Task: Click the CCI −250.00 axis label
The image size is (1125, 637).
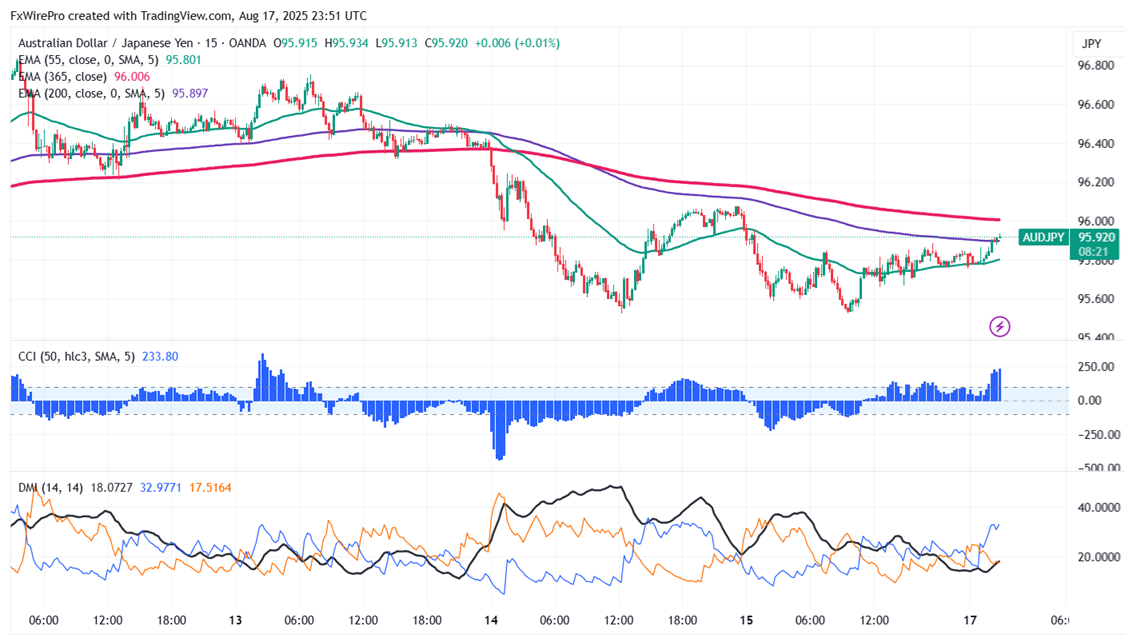Action: (1098, 434)
